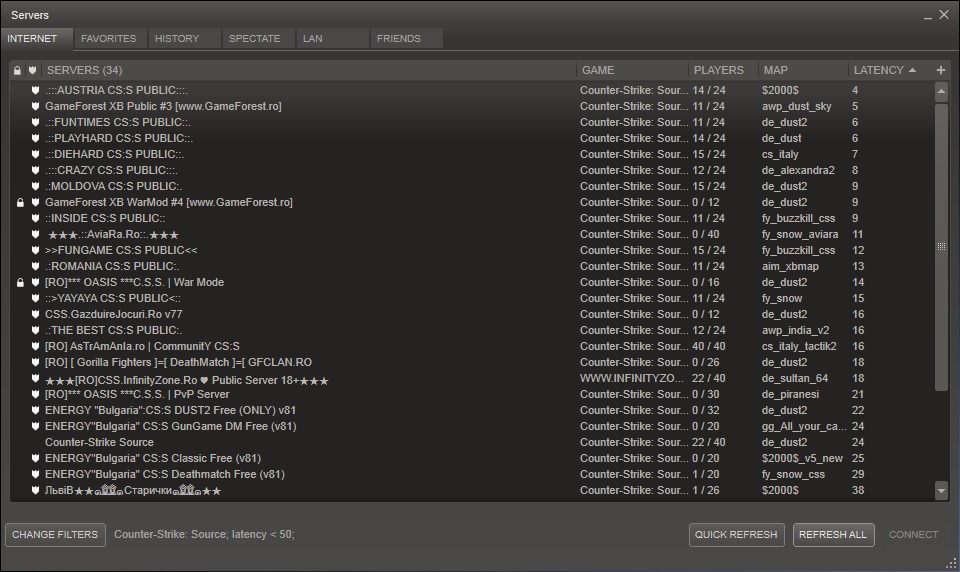Click the Refresh All button

833,535
